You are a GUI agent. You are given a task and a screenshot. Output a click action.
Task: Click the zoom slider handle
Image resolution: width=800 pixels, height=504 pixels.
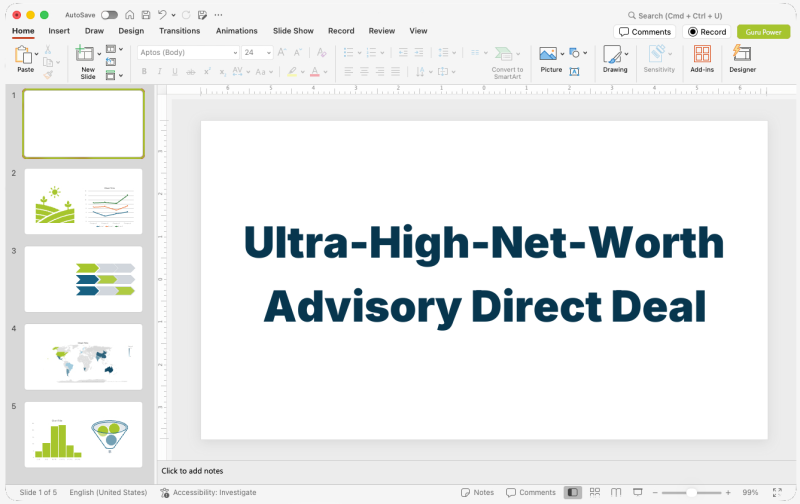(691, 492)
